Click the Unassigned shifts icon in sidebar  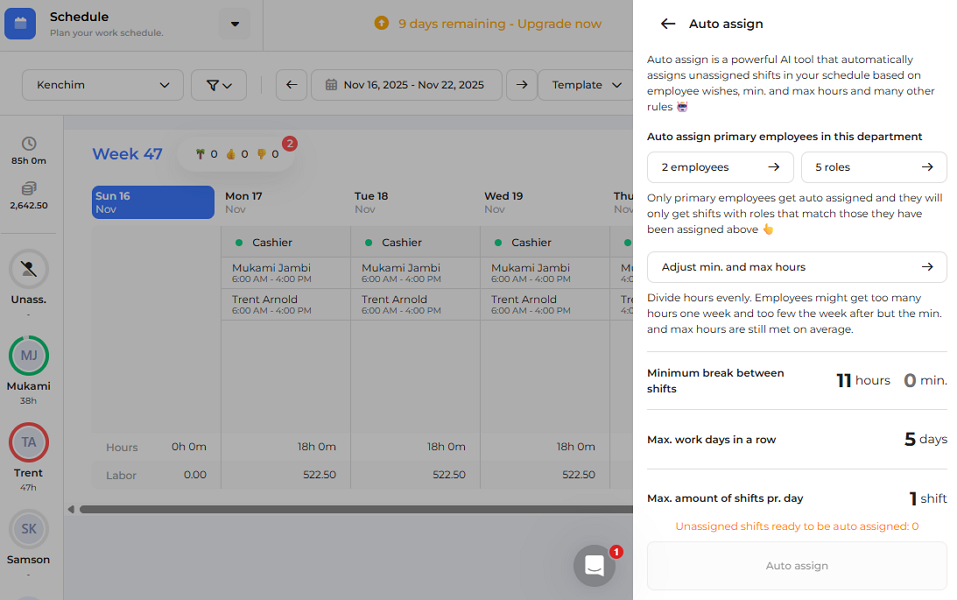pos(29,268)
